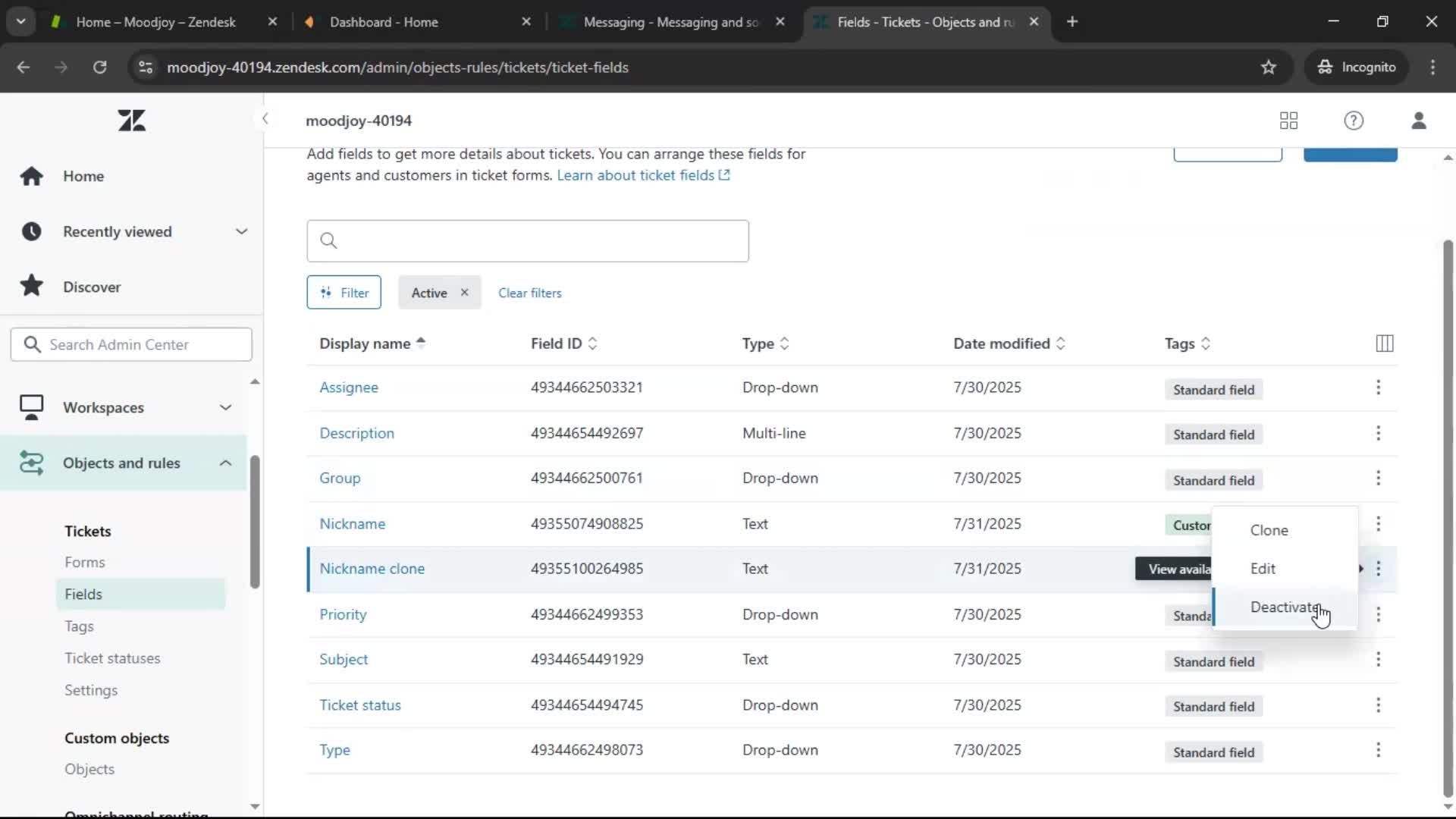Click the Workspaces monitor icon
The height and width of the screenshot is (819, 1456).
(x=32, y=407)
